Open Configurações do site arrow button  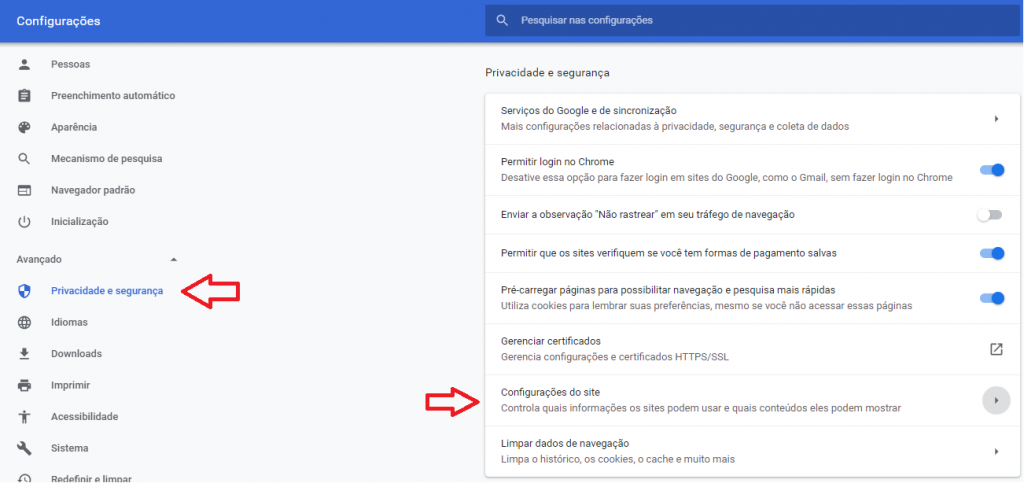pyautogui.click(x=996, y=400)
